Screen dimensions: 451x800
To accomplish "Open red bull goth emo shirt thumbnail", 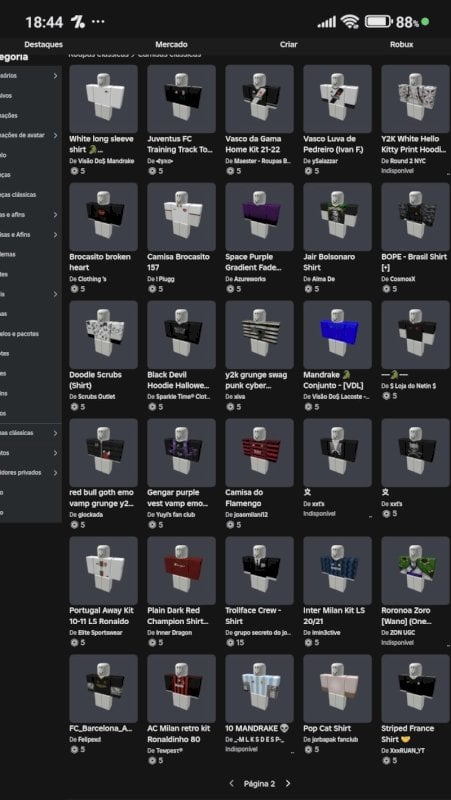I will [x=104, y=453].
